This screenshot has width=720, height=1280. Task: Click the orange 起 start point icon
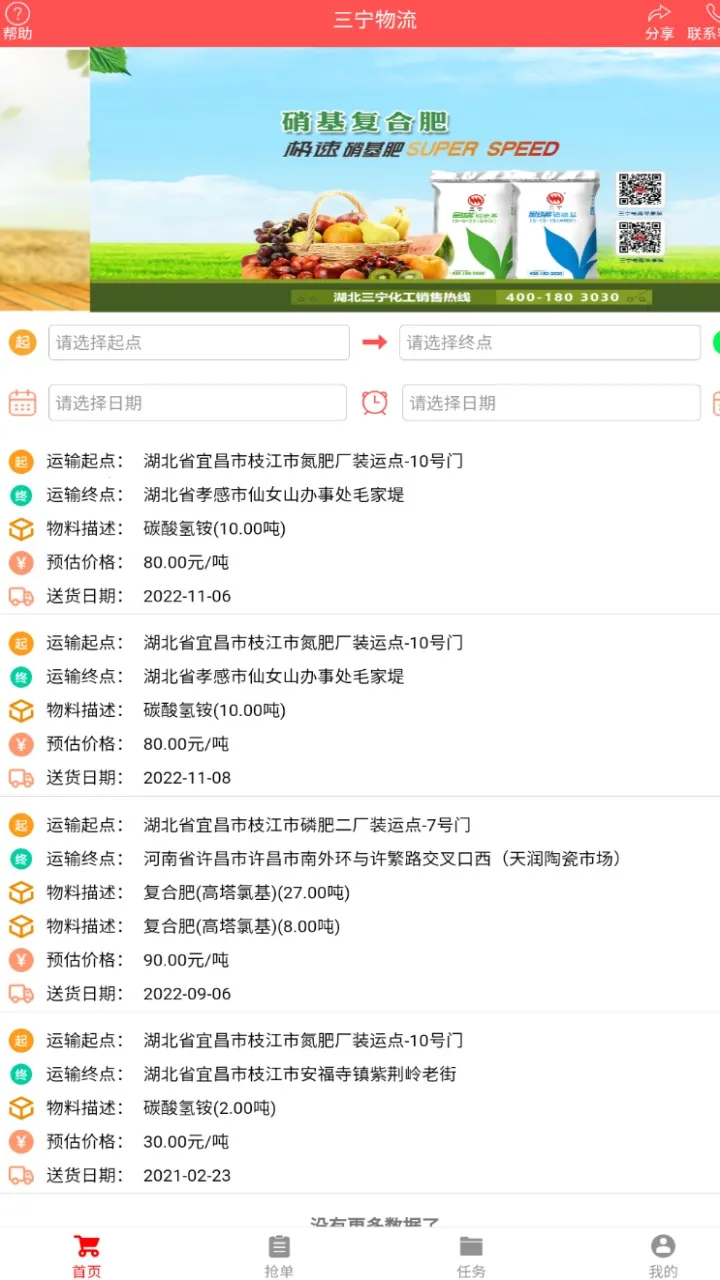coord(22,342)
